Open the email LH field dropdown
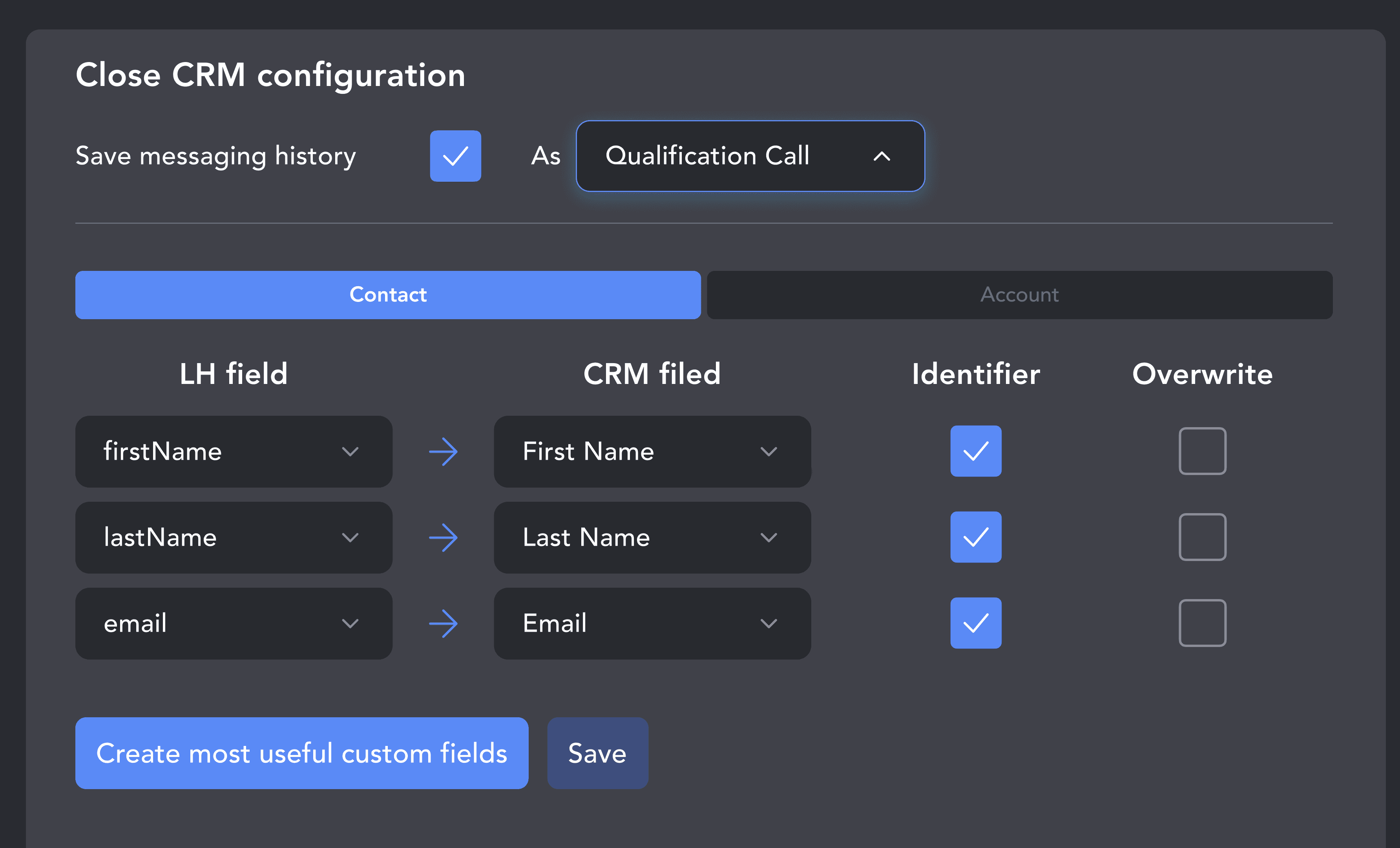 click(x=234, y=623)
